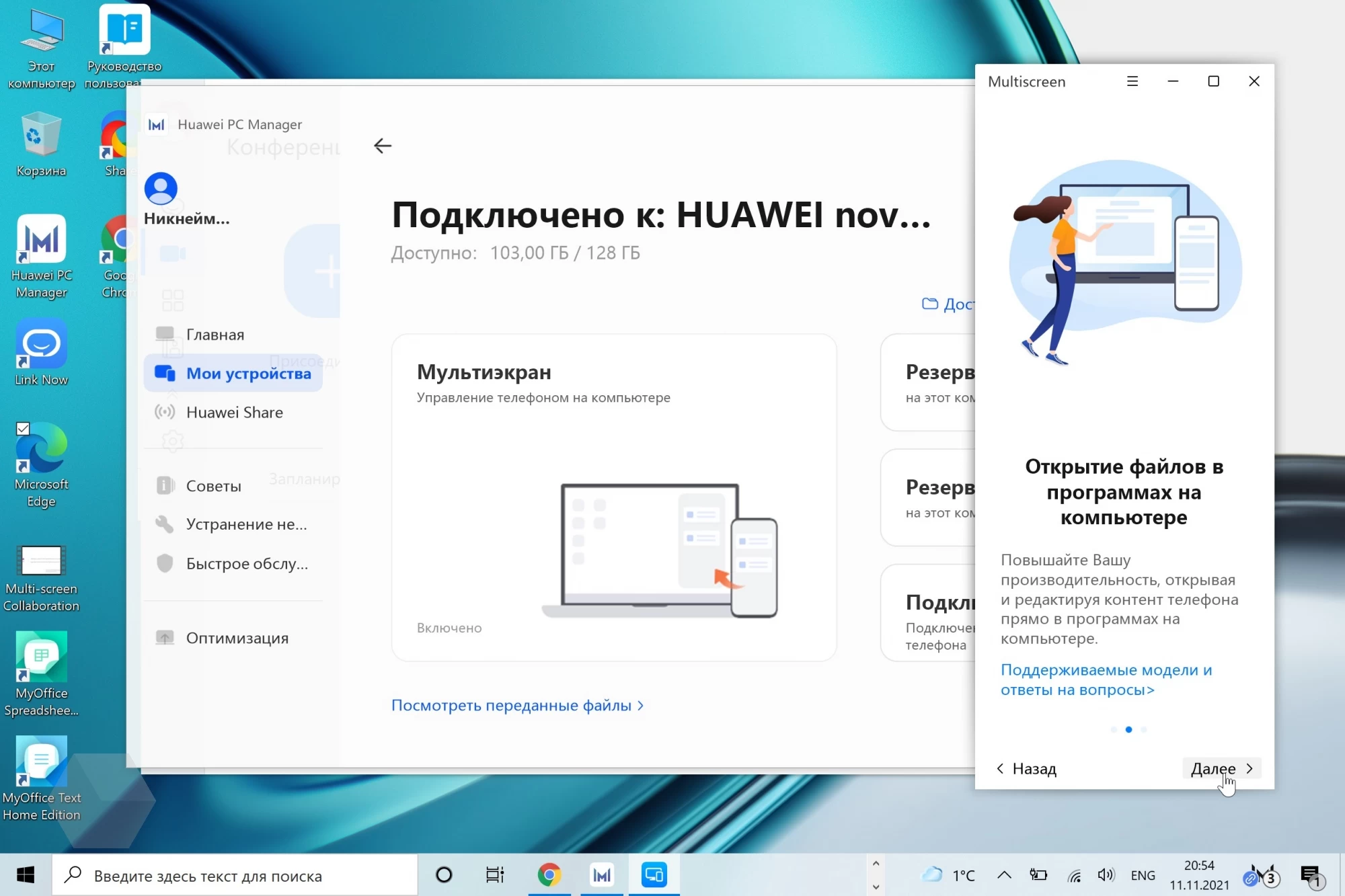Open Task View on taskbar
The height and width of the screenshot is (896, 1345).
coord(495,875)
